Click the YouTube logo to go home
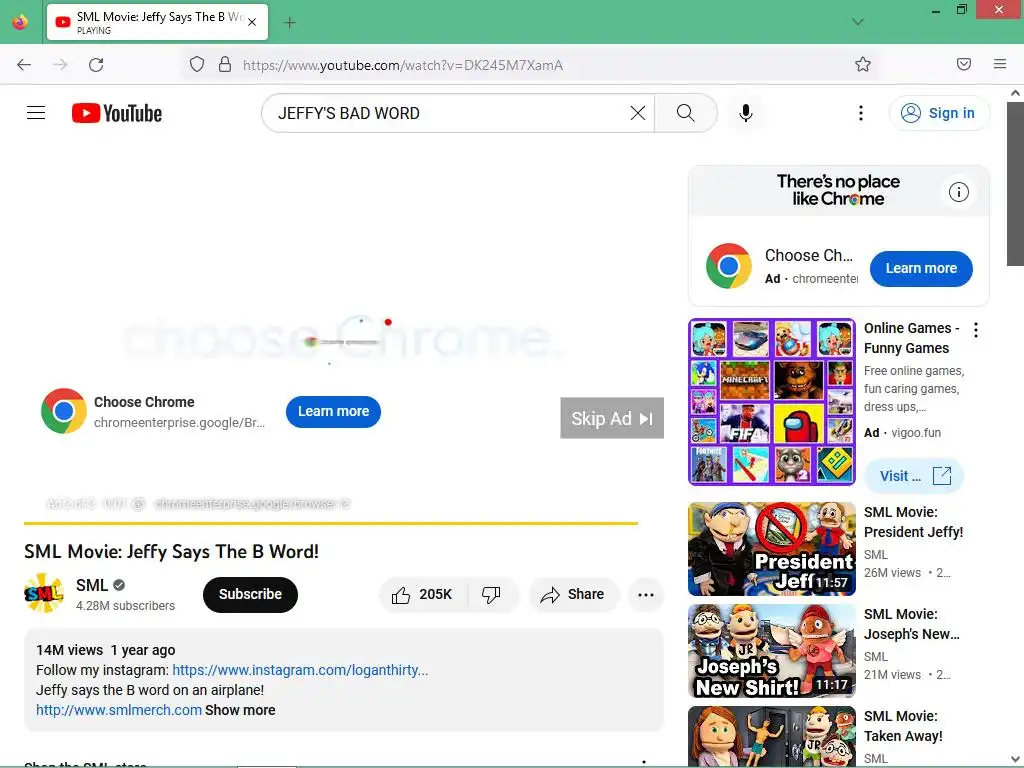Image resolution: width=1024 pixels, height=768 pixels. (117, 113)
